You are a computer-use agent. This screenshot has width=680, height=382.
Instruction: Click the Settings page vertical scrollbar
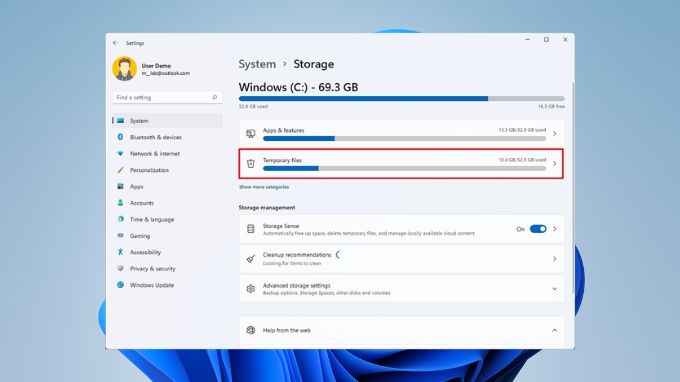click(x=572, y=187)
